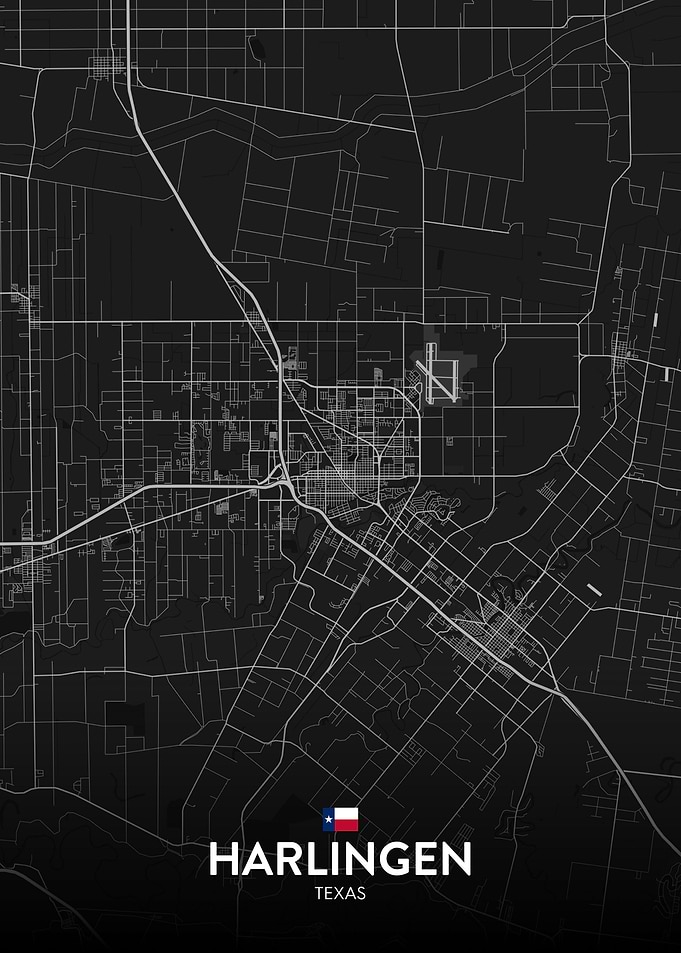681x953 pixels.
Task: Click the white stripe of the Texas flag
Action: (x=346, y=813)
